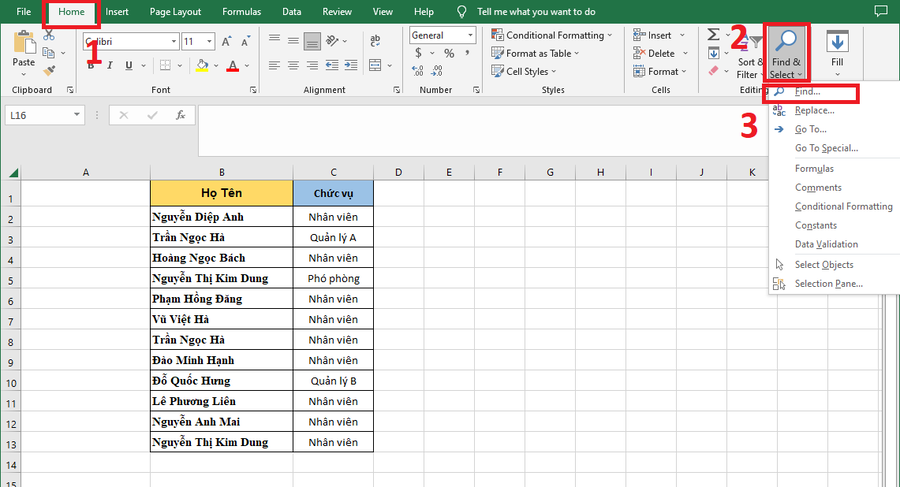
Task: Apply Percent Style
Action: (x=449, y=53)
